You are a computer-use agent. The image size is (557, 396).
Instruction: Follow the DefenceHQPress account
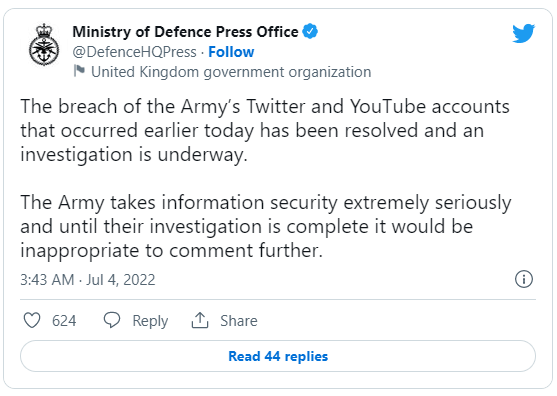coord(231,52)
